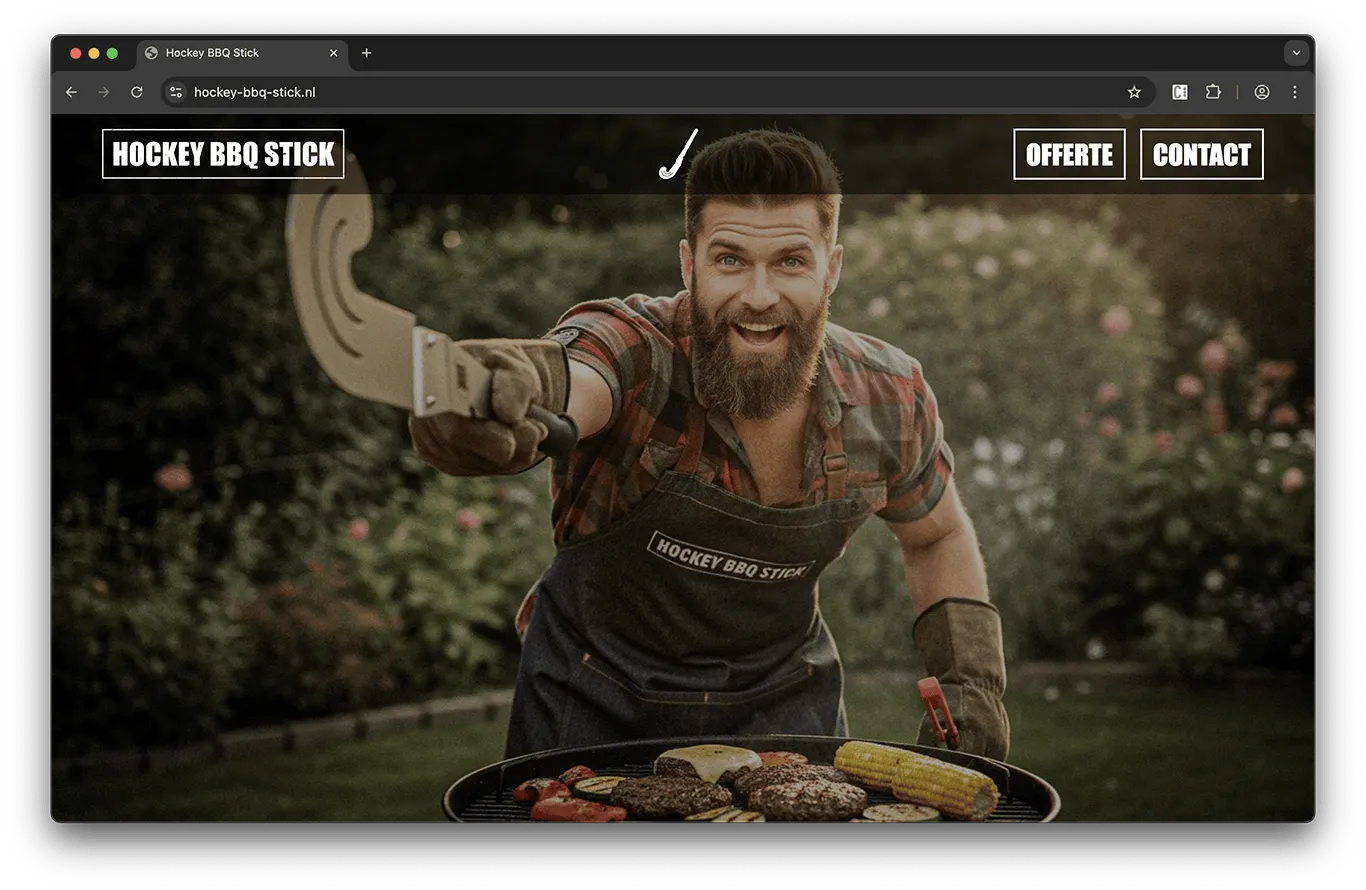Bookmark this page with the star
Image resolution: width=1366 pixels, height=890 pixels.
tap(1134, 92)
